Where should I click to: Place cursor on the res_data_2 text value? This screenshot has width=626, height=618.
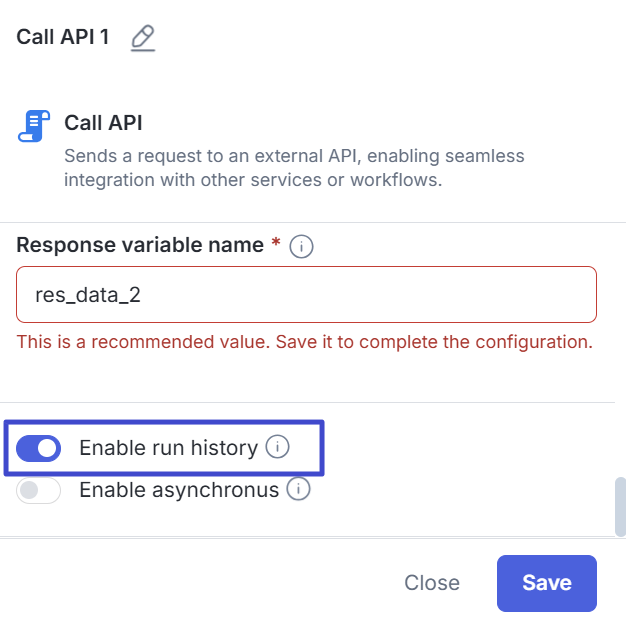(96, 294)
